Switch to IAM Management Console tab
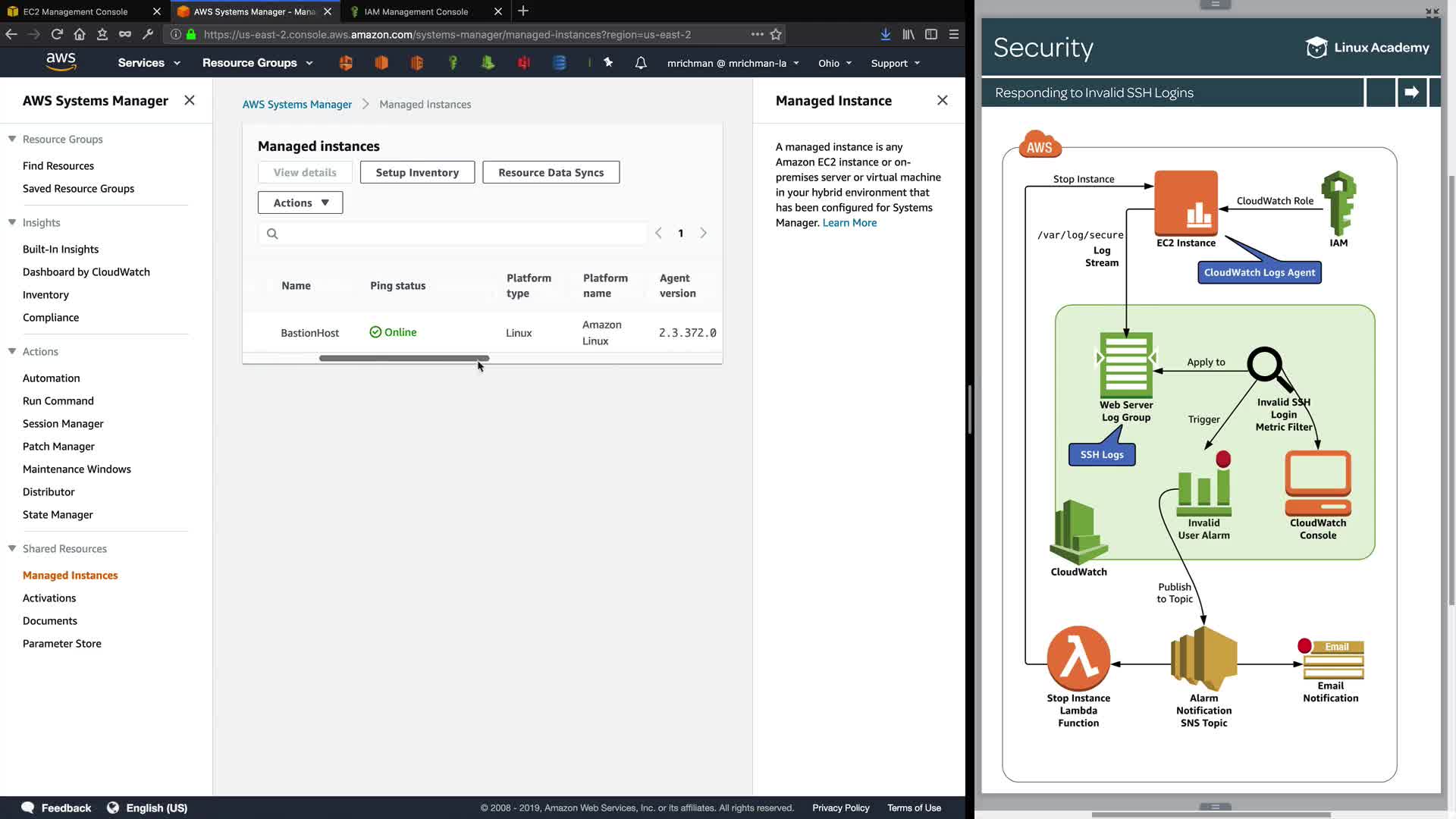 [x=416, y=11]
